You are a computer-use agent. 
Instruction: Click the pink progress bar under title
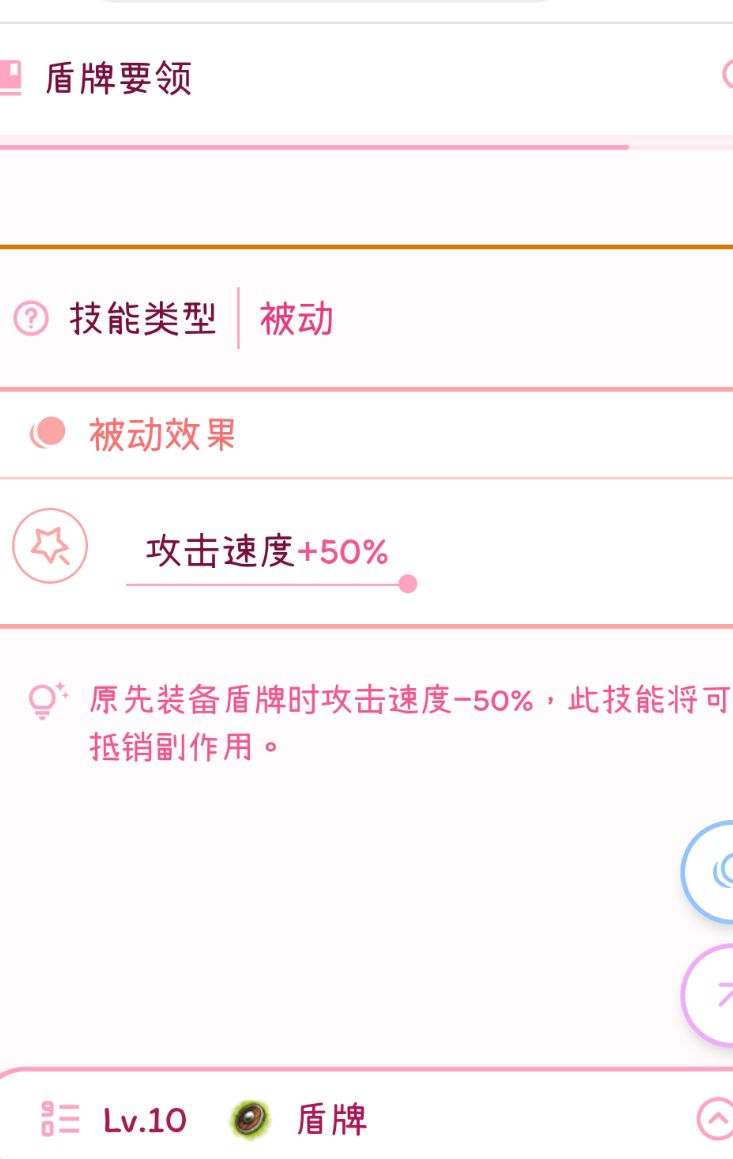pyautogui.click(x=314, y=147)
